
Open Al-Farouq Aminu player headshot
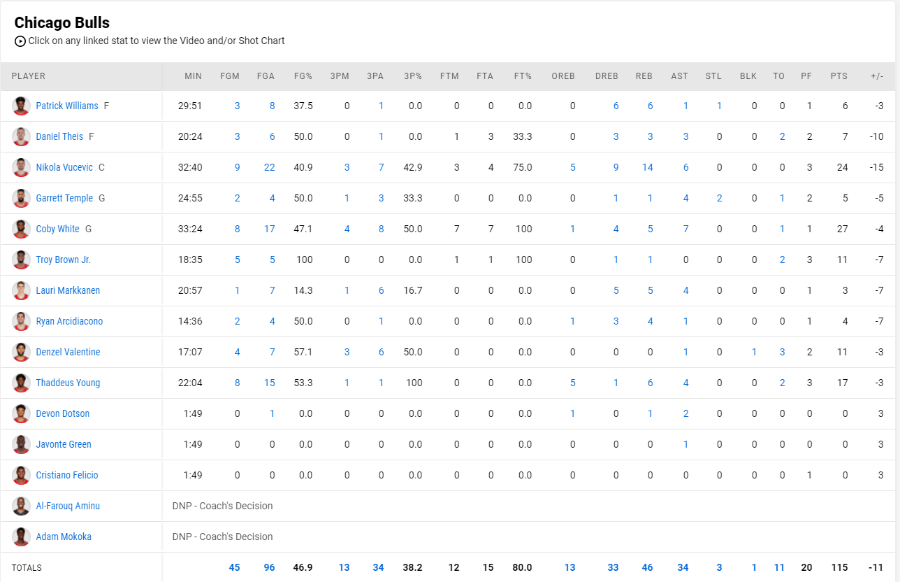pyautogui.click(x=21, y=506)
